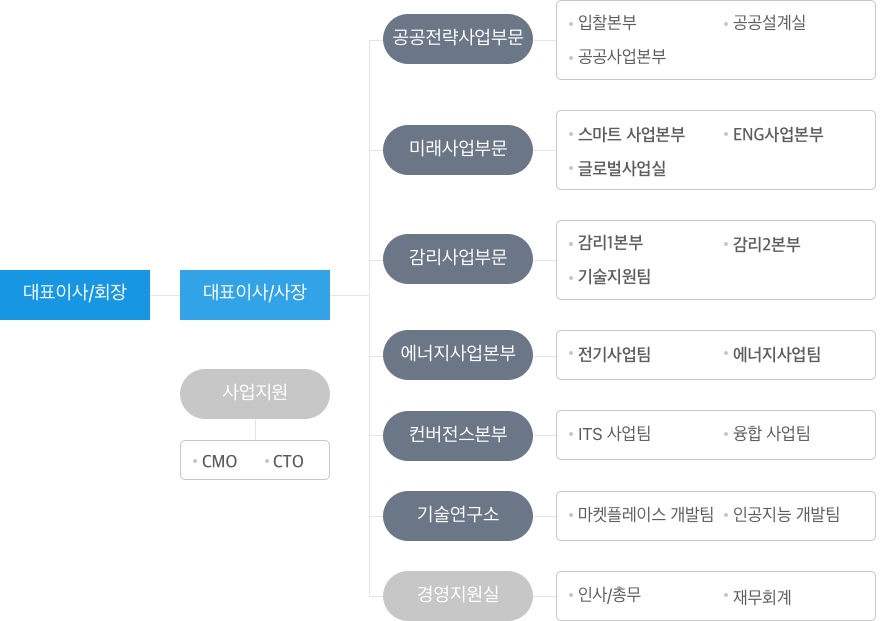
Task: Click the CTO item
Action: coord(288,462)
